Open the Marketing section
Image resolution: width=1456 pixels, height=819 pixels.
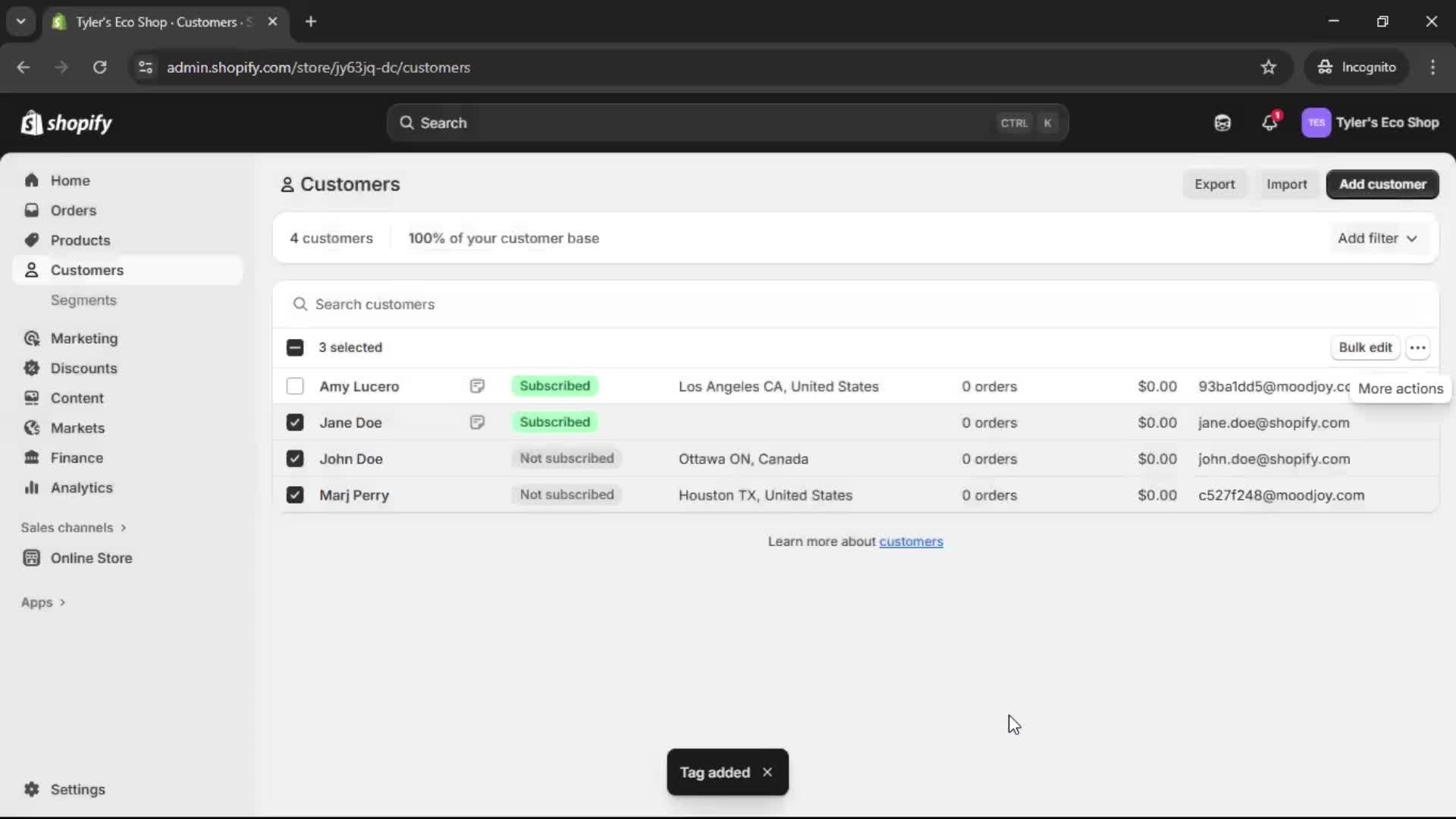click(x=83, y=339)
